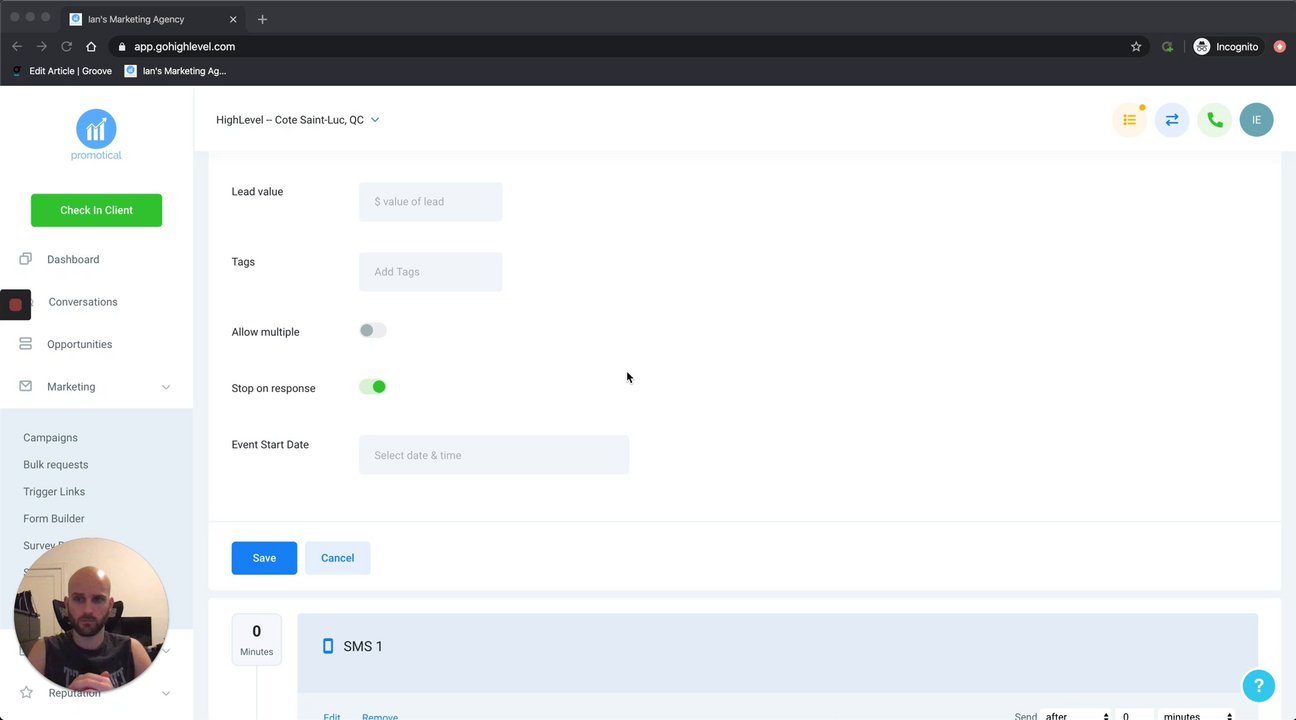Click the Check In Client button
Screen dimensions: 1296x720
(96, 210)
